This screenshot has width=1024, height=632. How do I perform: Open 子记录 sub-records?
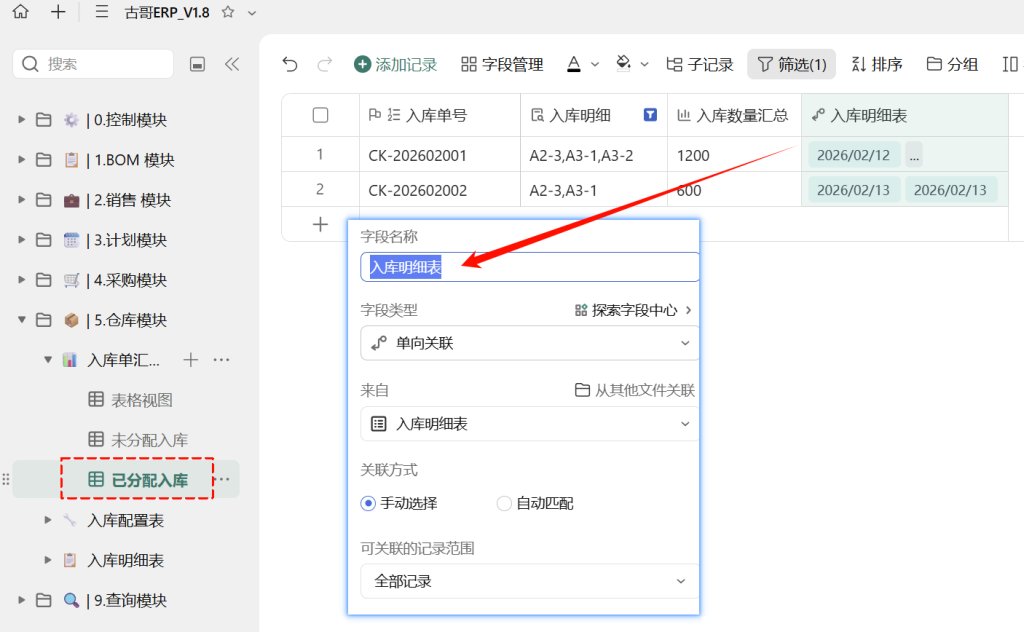[699, 64]
